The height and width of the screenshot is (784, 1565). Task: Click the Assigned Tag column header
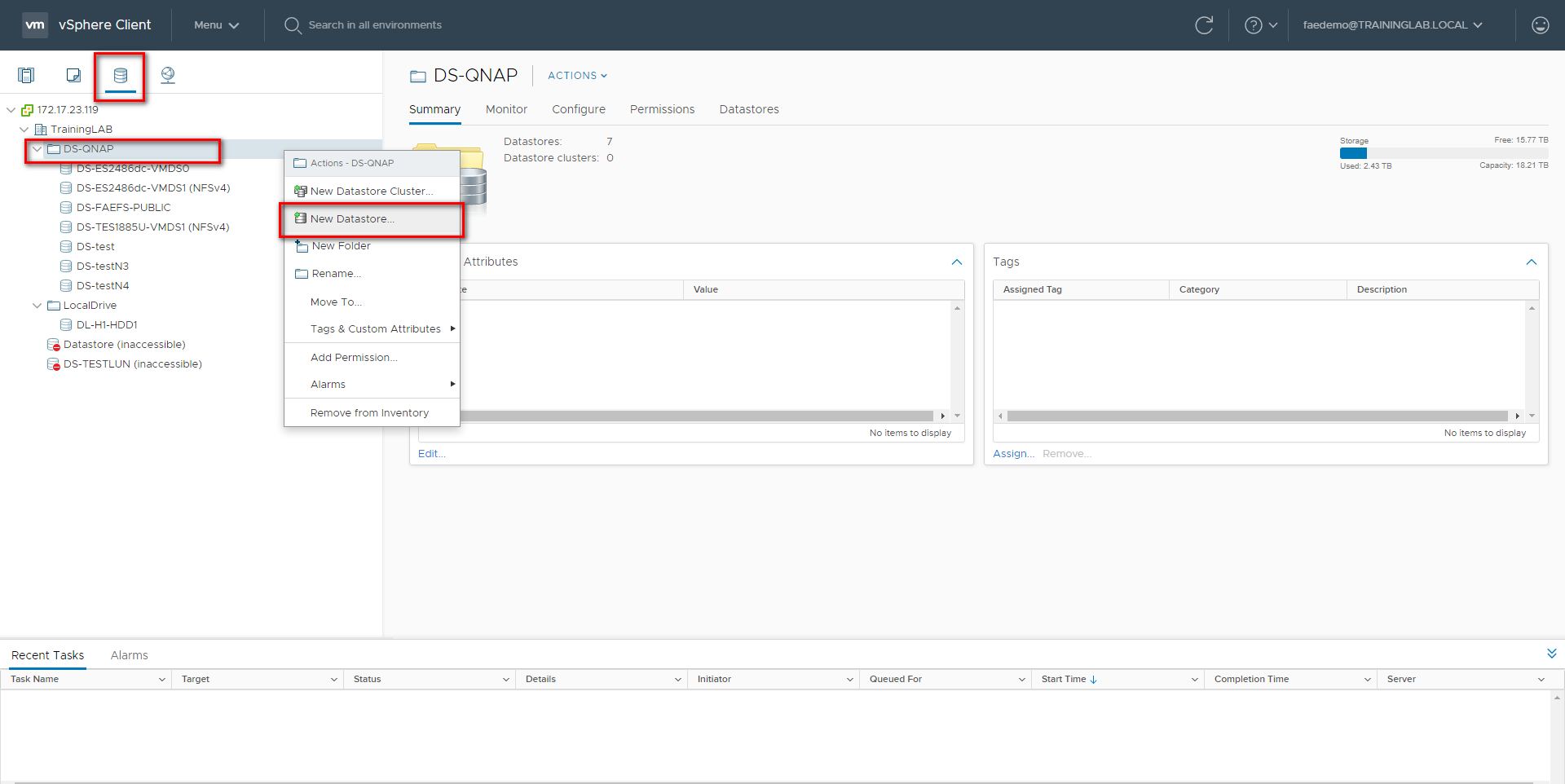(1081, 290)
